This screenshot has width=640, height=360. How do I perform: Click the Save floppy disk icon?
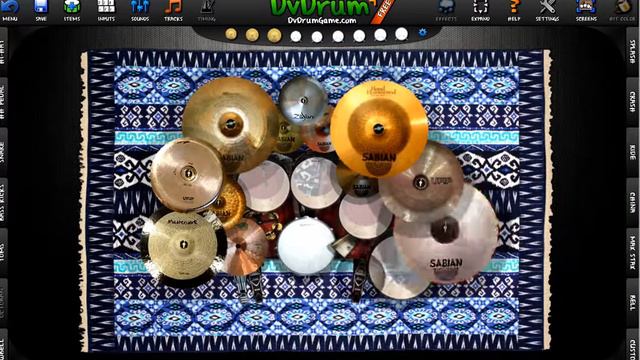click(41, 10)
